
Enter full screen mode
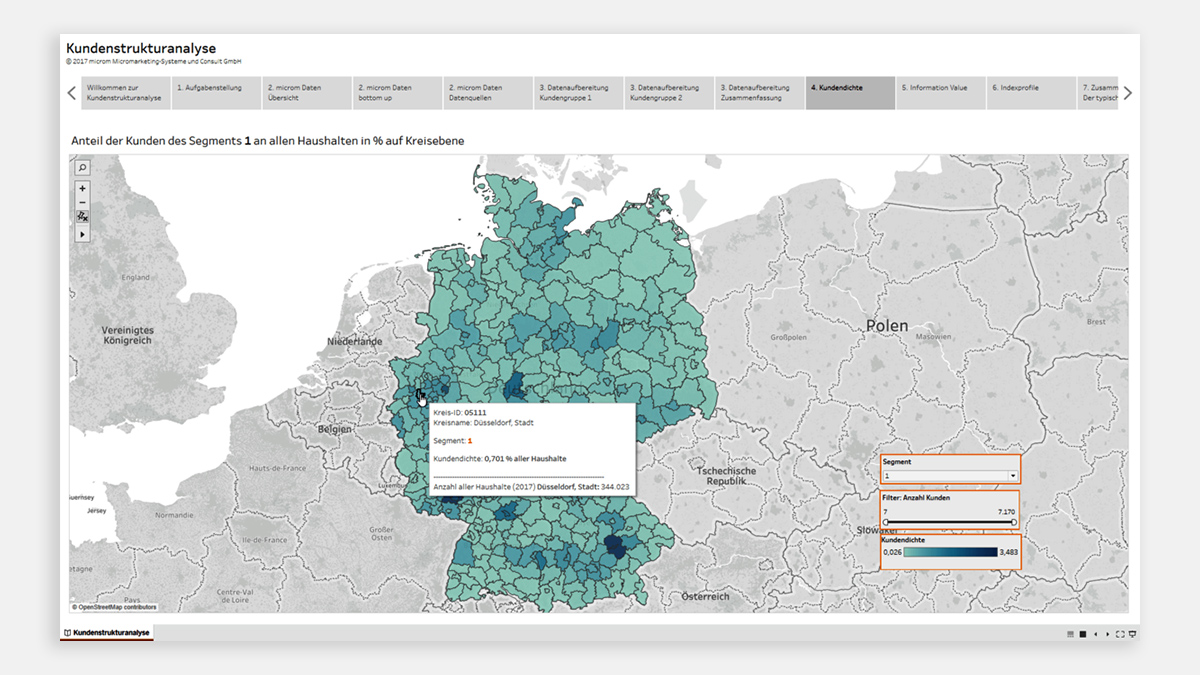click(x=1120, y=634)
